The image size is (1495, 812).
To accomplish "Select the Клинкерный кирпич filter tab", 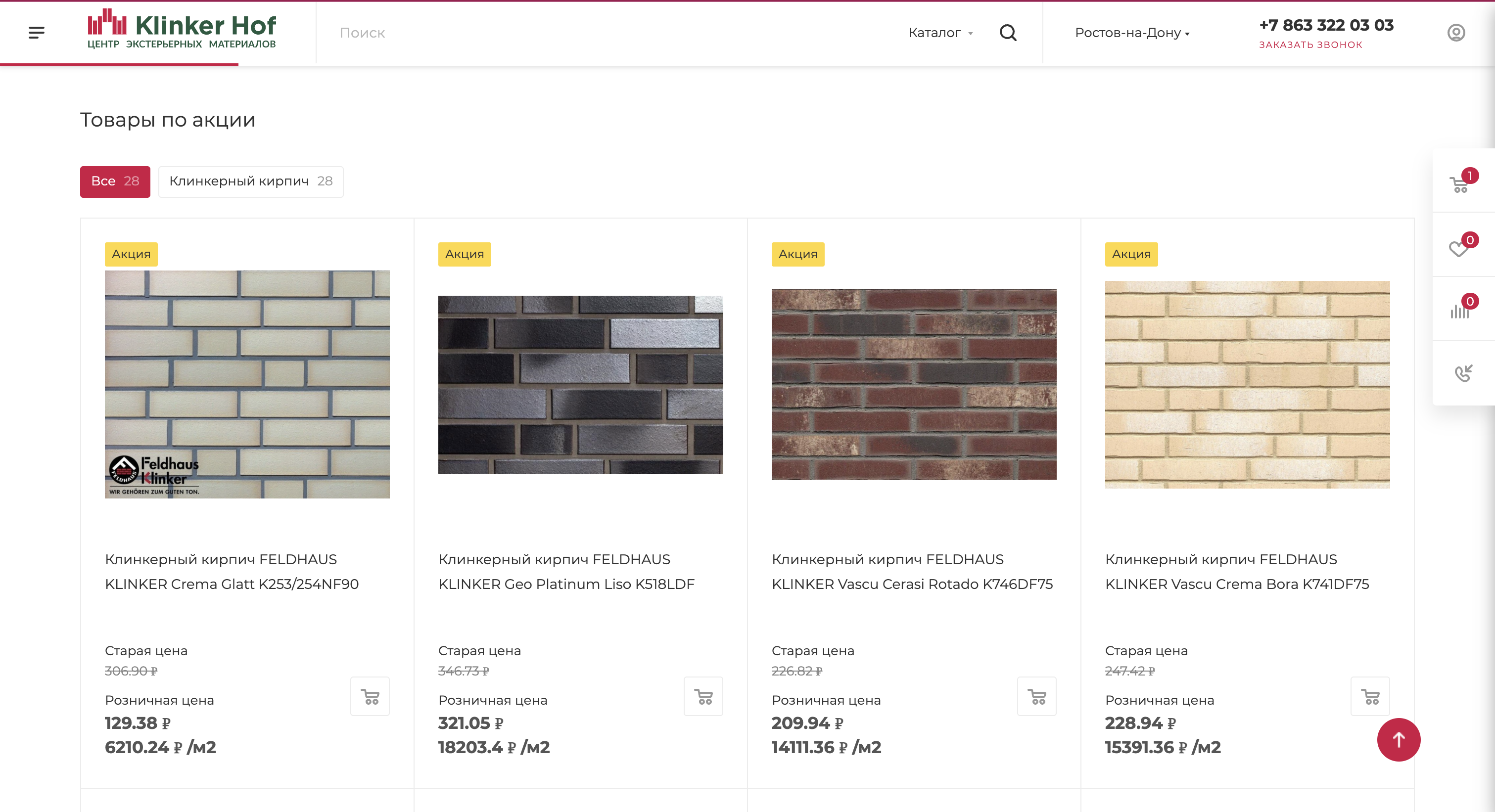I will (x=251, y=181).
